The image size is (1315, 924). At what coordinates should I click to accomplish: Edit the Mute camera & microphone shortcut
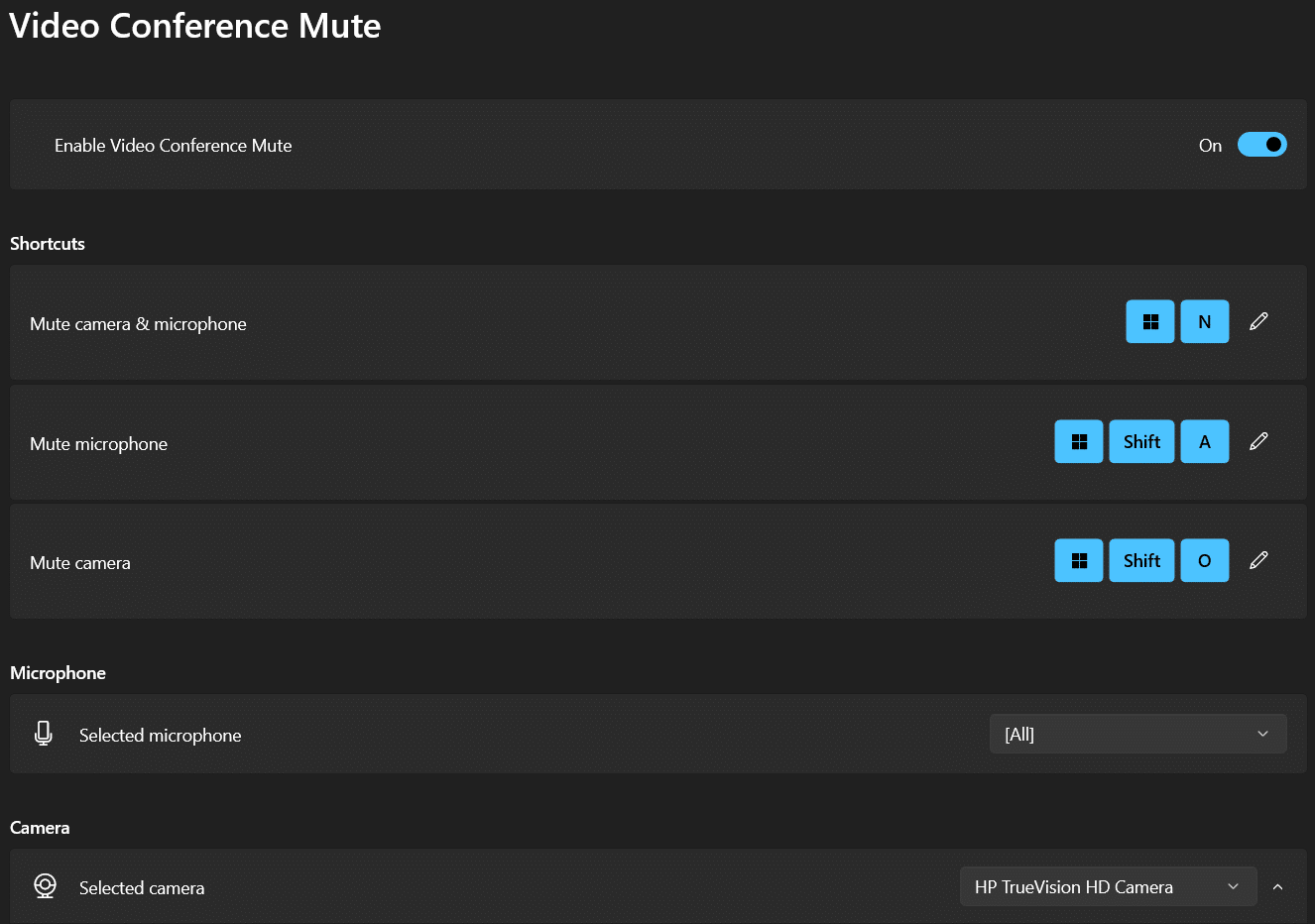click(1258, 321)
